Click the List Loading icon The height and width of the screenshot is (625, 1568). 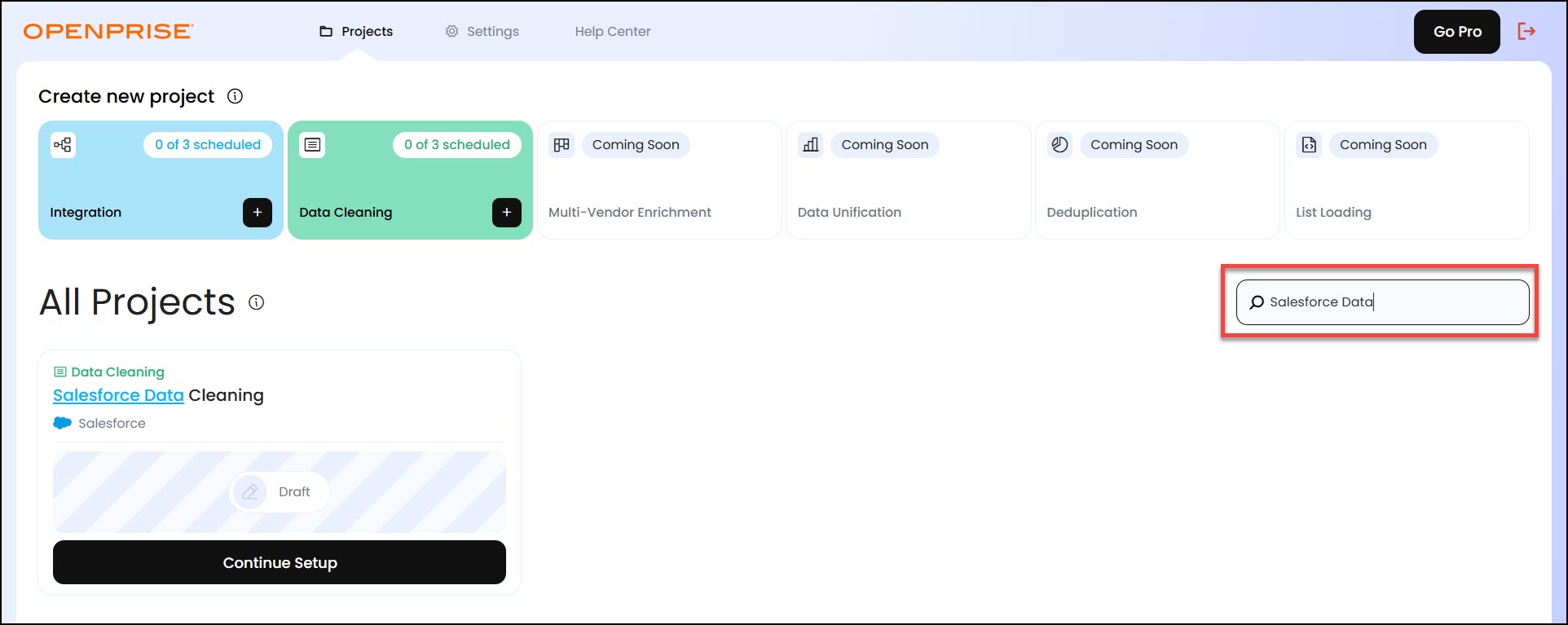click(x=1310, y=145)
